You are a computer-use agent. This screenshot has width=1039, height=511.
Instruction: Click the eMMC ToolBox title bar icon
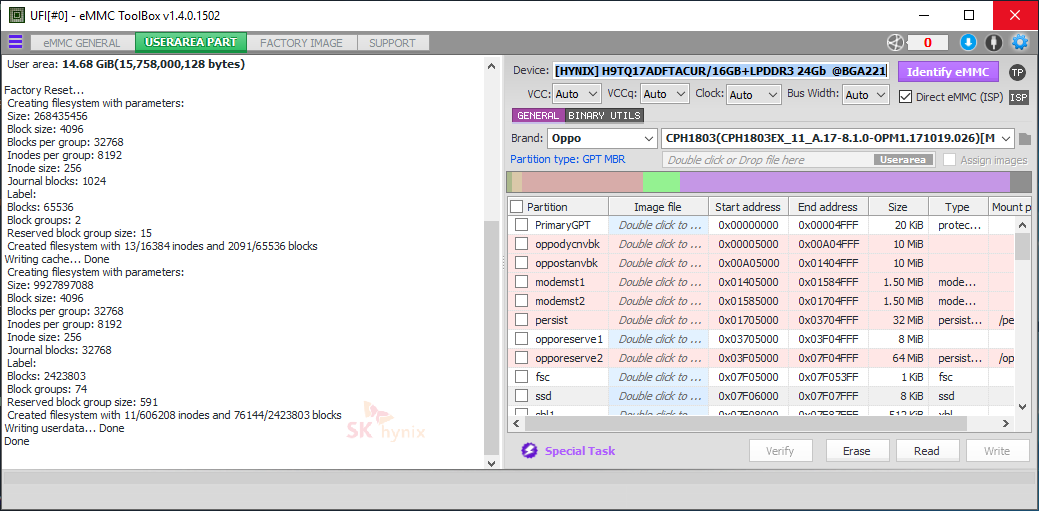[x=15, y=15]
